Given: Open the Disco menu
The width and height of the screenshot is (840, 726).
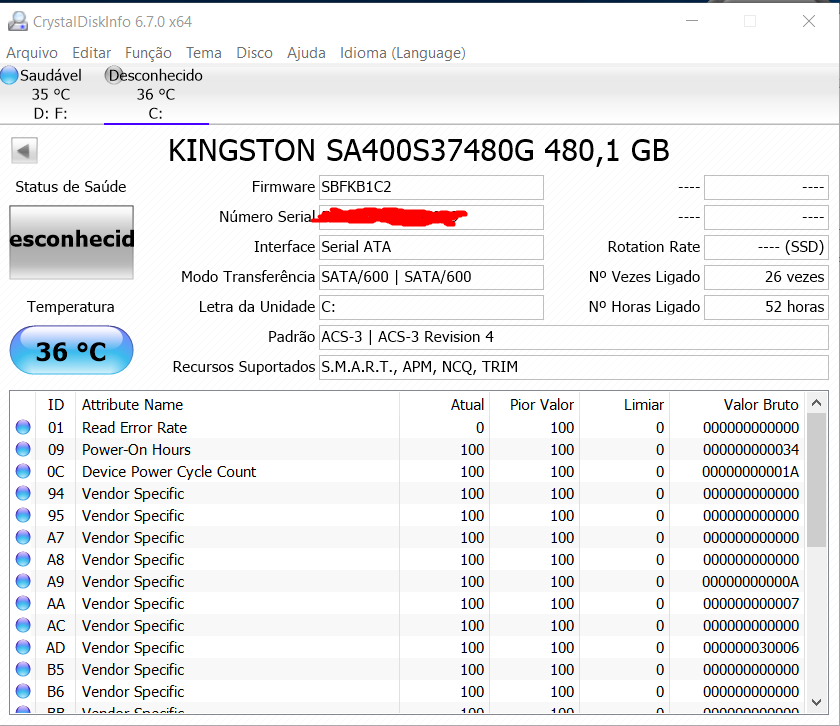Looking at the screenshot, I should [x=254, y=53].
